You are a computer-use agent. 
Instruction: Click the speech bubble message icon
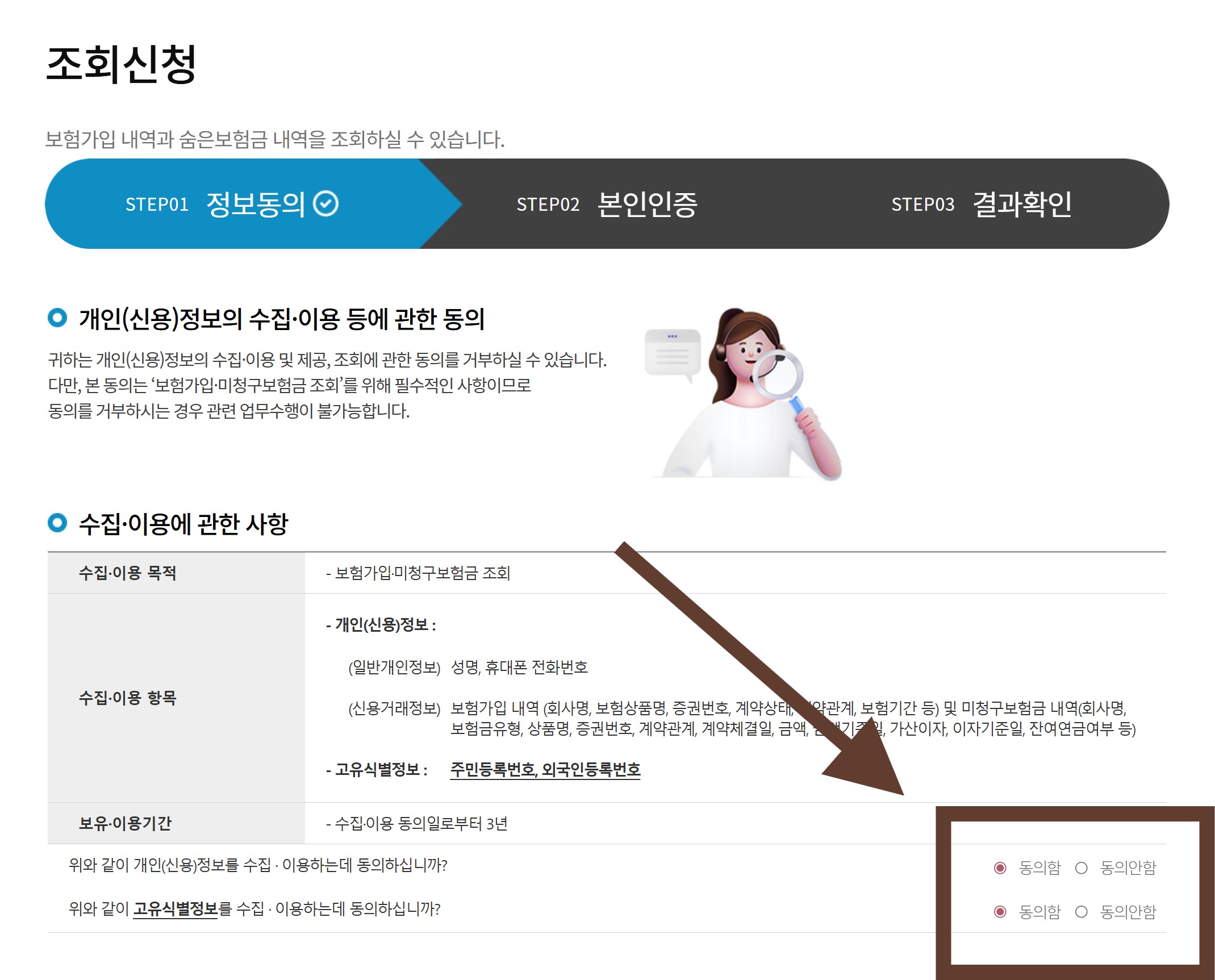[x=672, y=353]
